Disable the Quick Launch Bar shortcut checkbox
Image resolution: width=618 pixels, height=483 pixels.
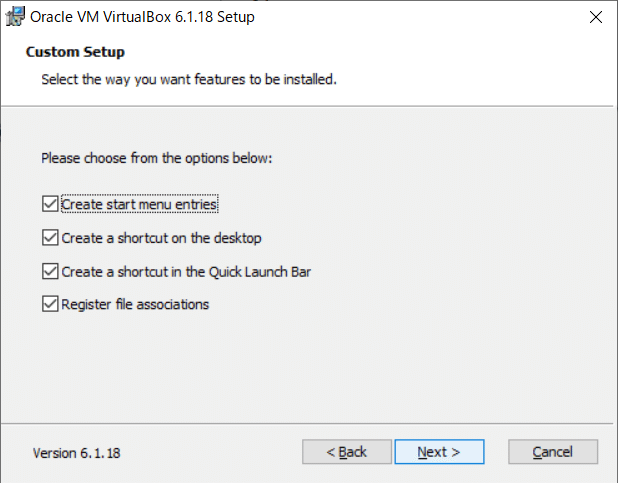pos(50,271)
